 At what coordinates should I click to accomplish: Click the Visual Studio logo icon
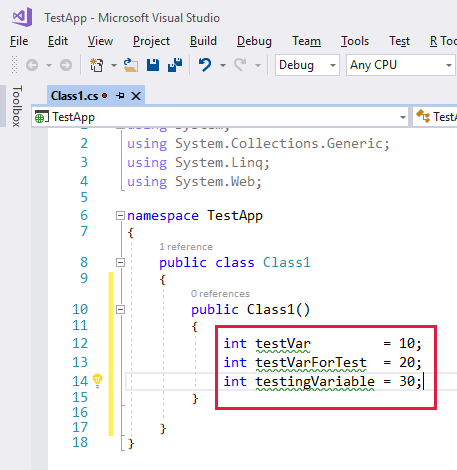[22, 17]
